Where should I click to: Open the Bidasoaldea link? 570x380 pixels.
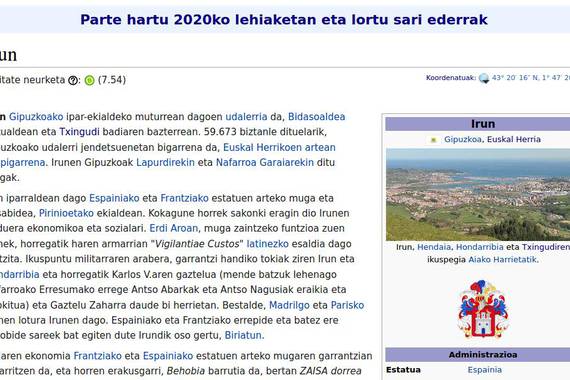316,117
